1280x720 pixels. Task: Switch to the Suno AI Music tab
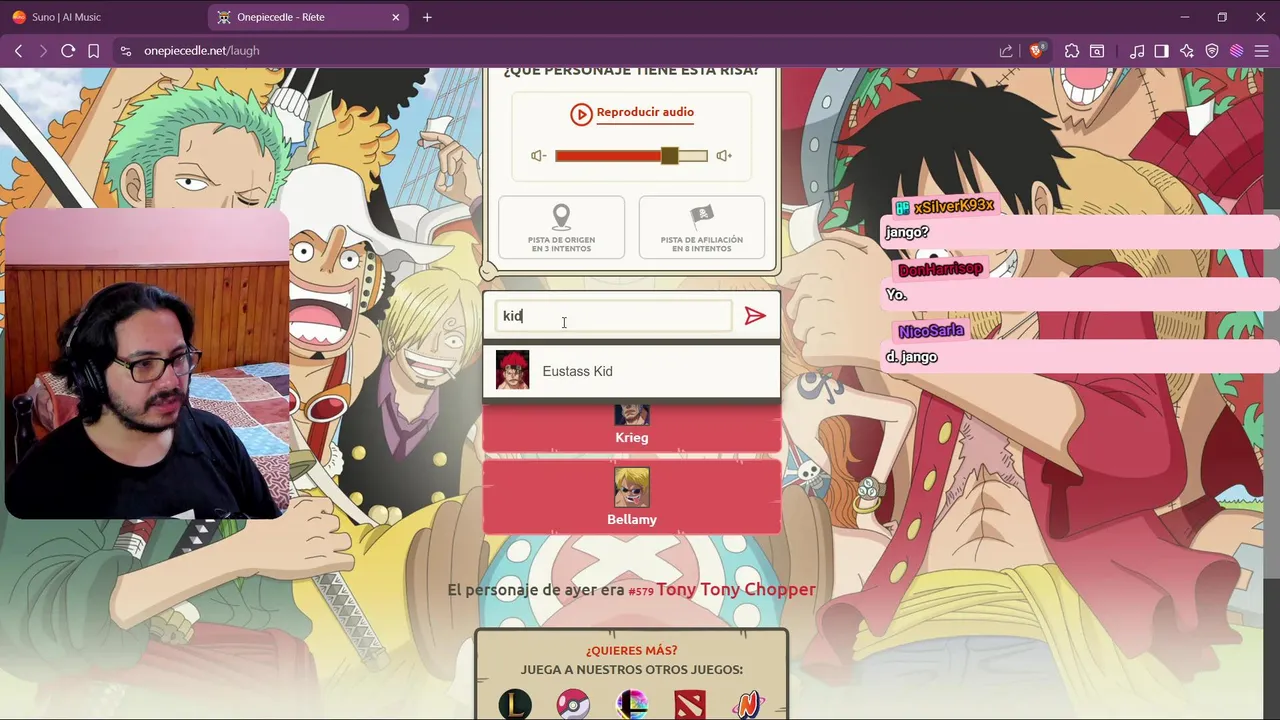pyautogui.click(x=102, y=17)
